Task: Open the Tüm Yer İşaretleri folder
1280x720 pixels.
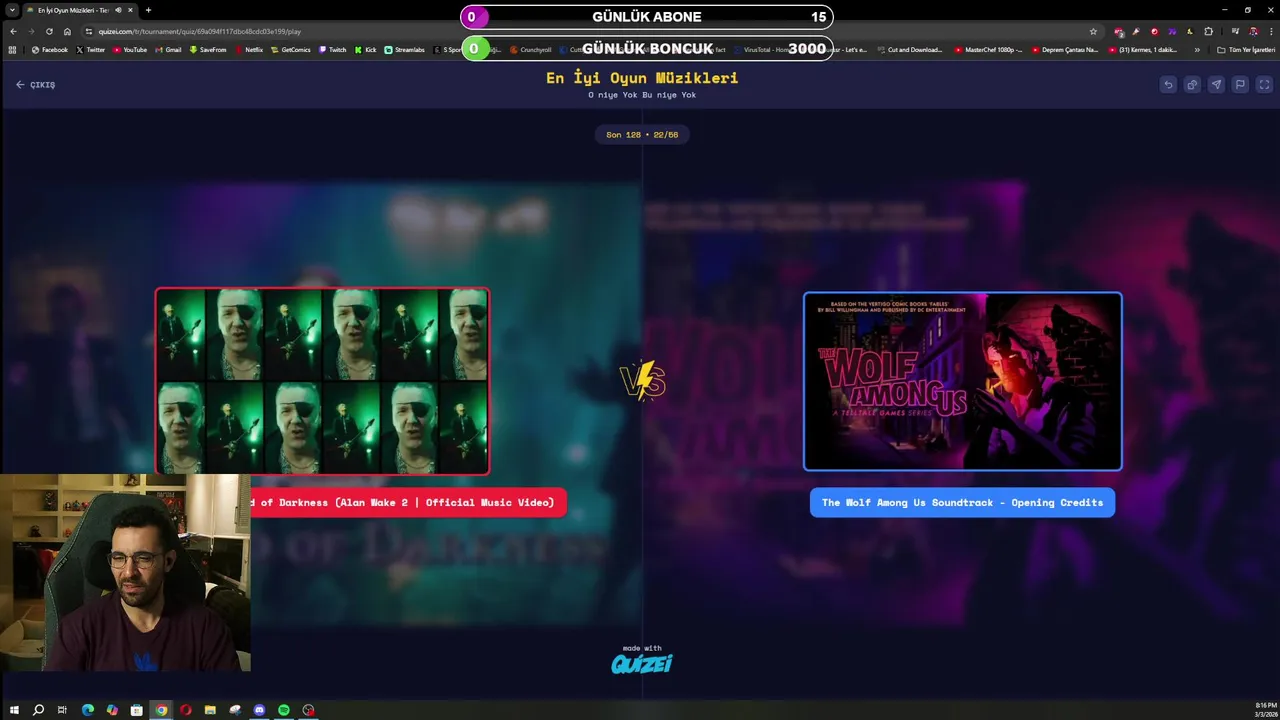Action: pos(1246,49)
